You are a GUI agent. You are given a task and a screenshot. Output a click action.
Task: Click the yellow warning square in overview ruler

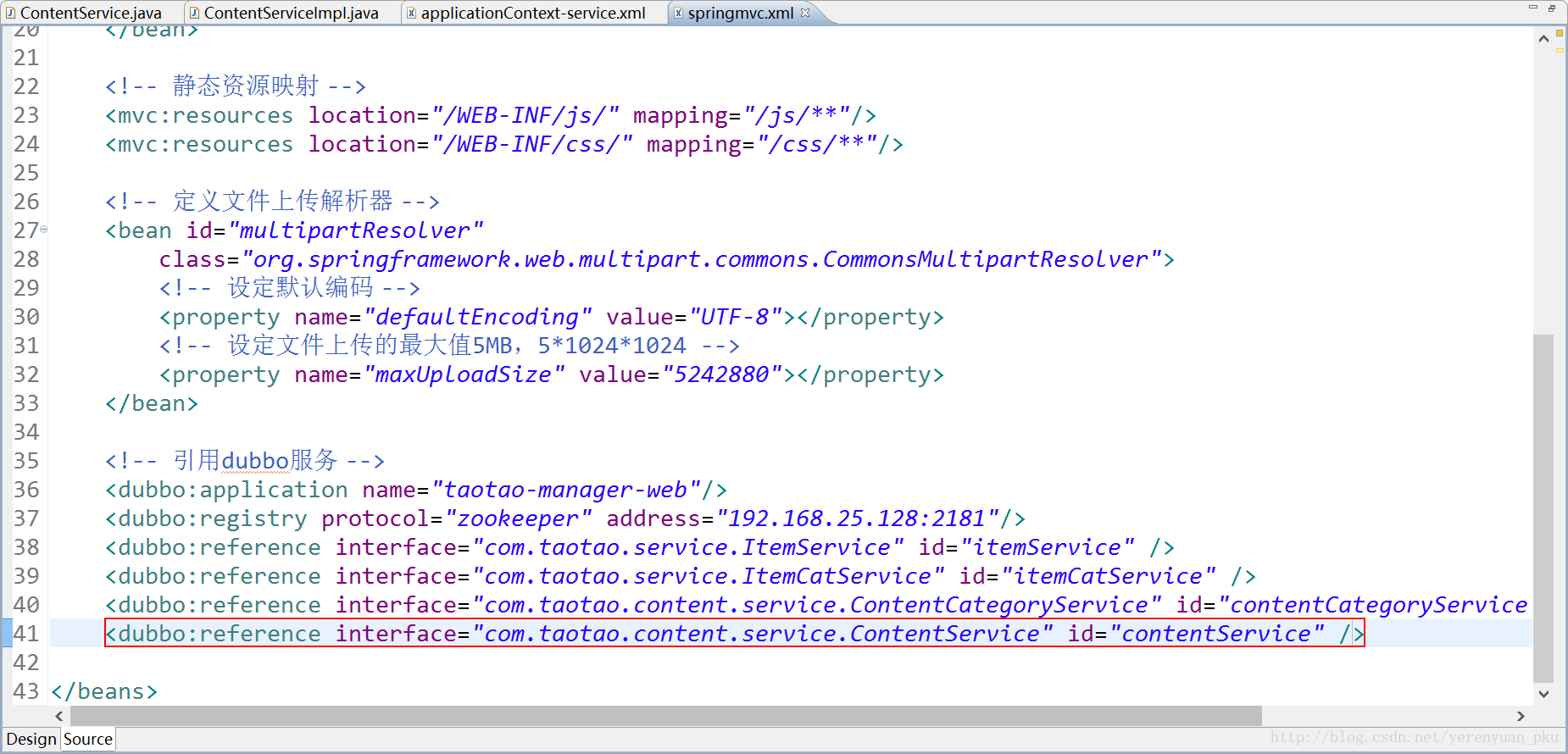coord(1560,33)
